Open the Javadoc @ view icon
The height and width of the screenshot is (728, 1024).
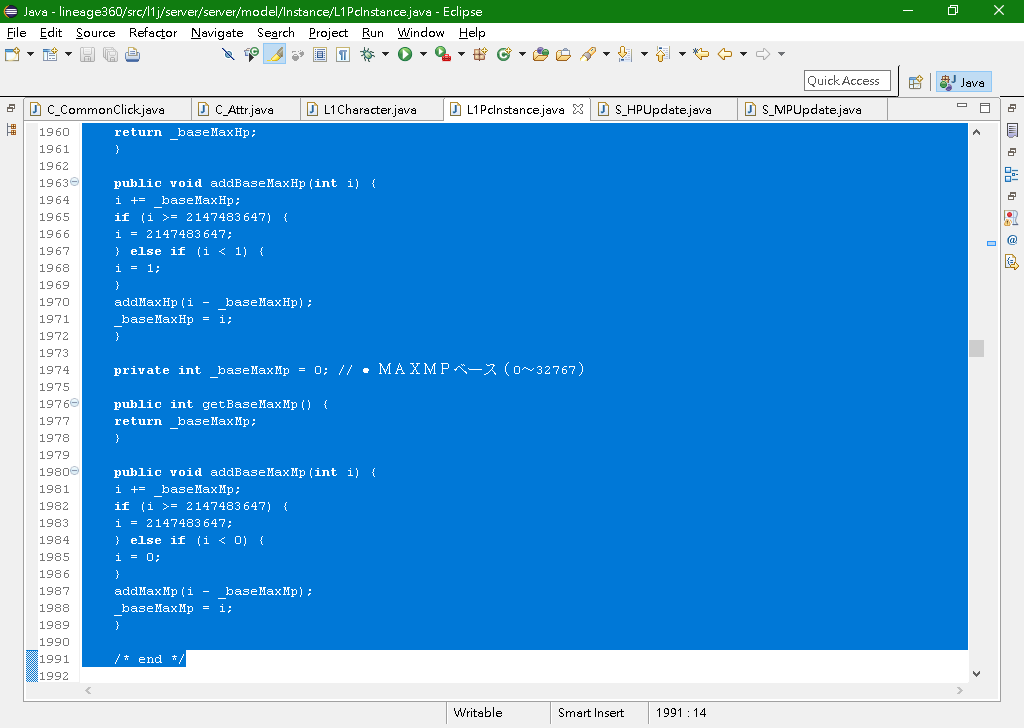1012,240
